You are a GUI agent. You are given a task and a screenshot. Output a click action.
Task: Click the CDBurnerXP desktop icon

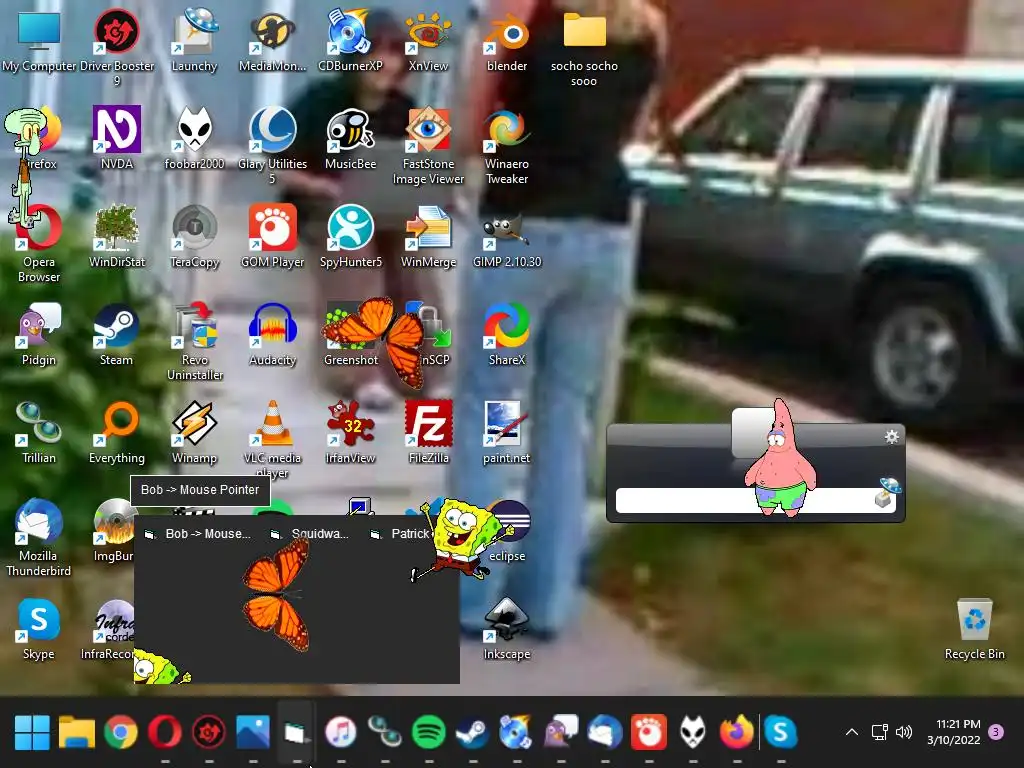pos(350,40)
